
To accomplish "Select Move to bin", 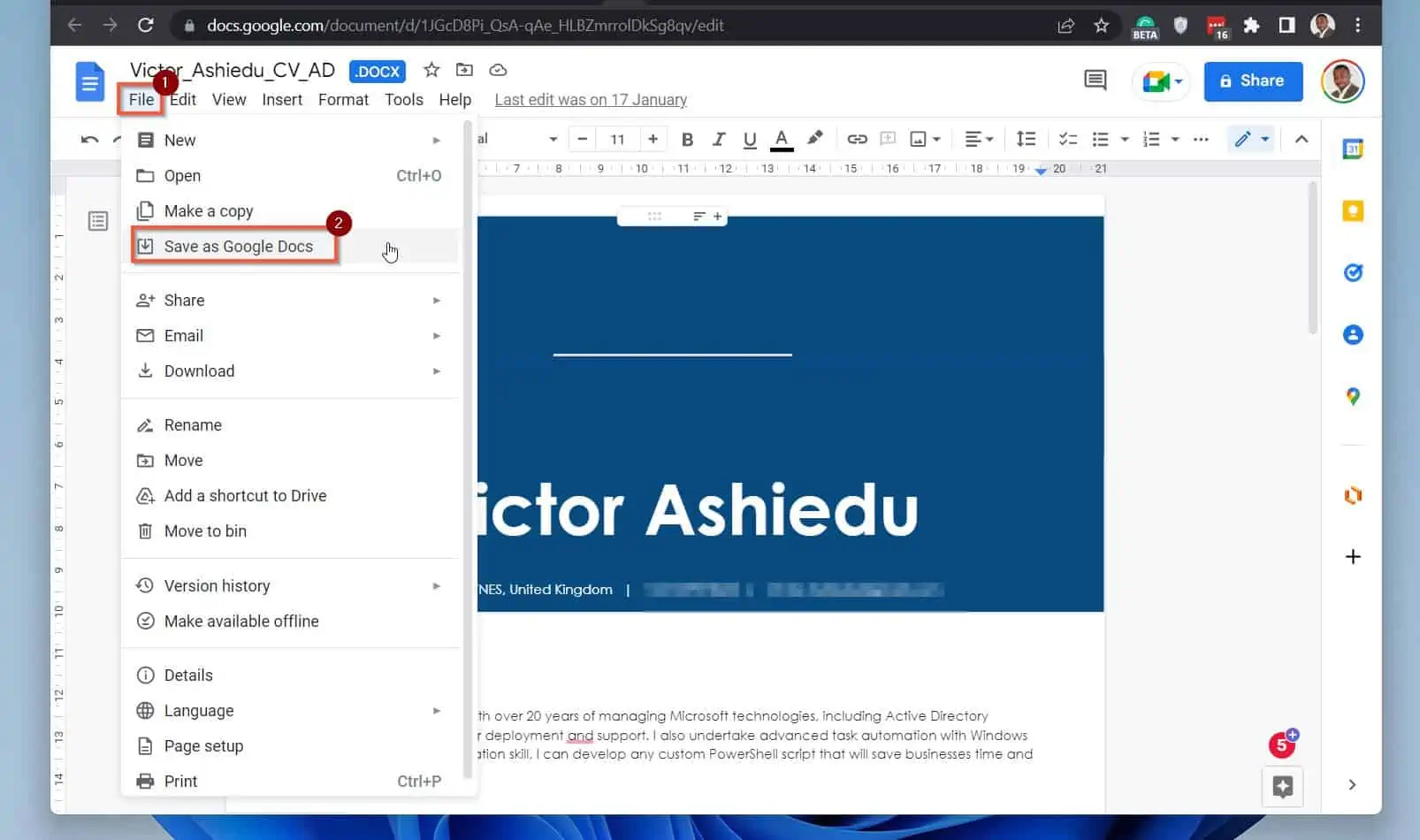I will click(x=291, y=531).
